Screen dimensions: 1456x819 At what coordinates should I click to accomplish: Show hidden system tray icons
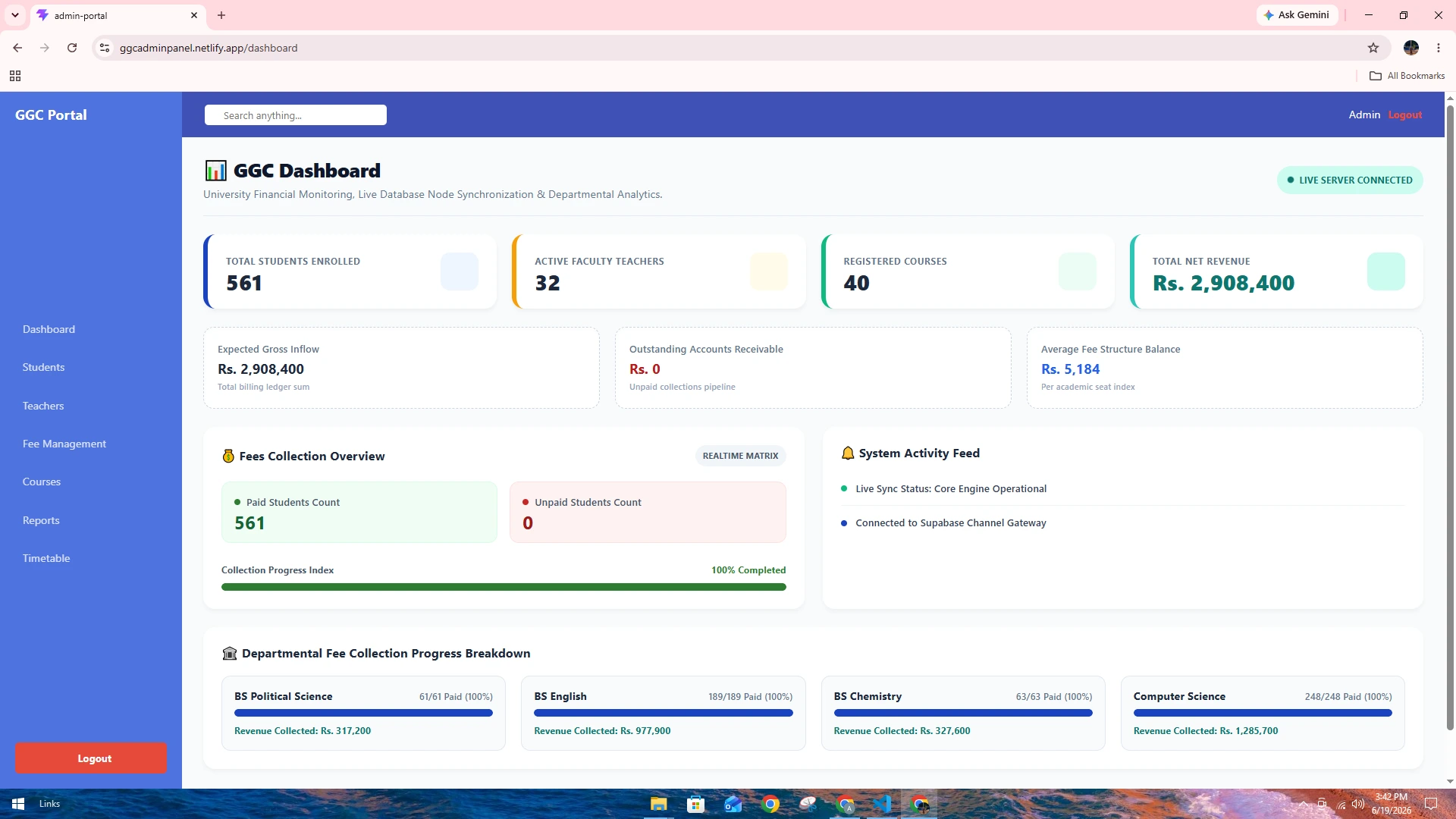pos(1304,804)
